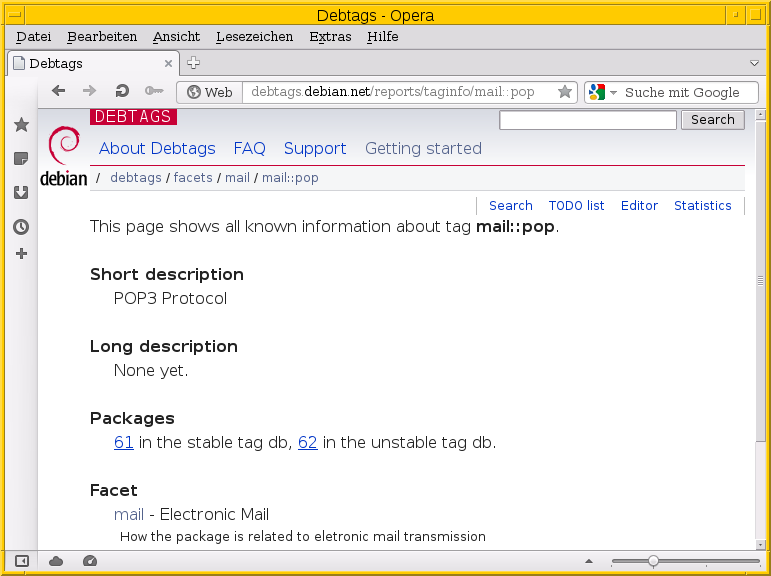Open the Notes panel in sidebar
This screenshot has height=576, width=771.
21,159
